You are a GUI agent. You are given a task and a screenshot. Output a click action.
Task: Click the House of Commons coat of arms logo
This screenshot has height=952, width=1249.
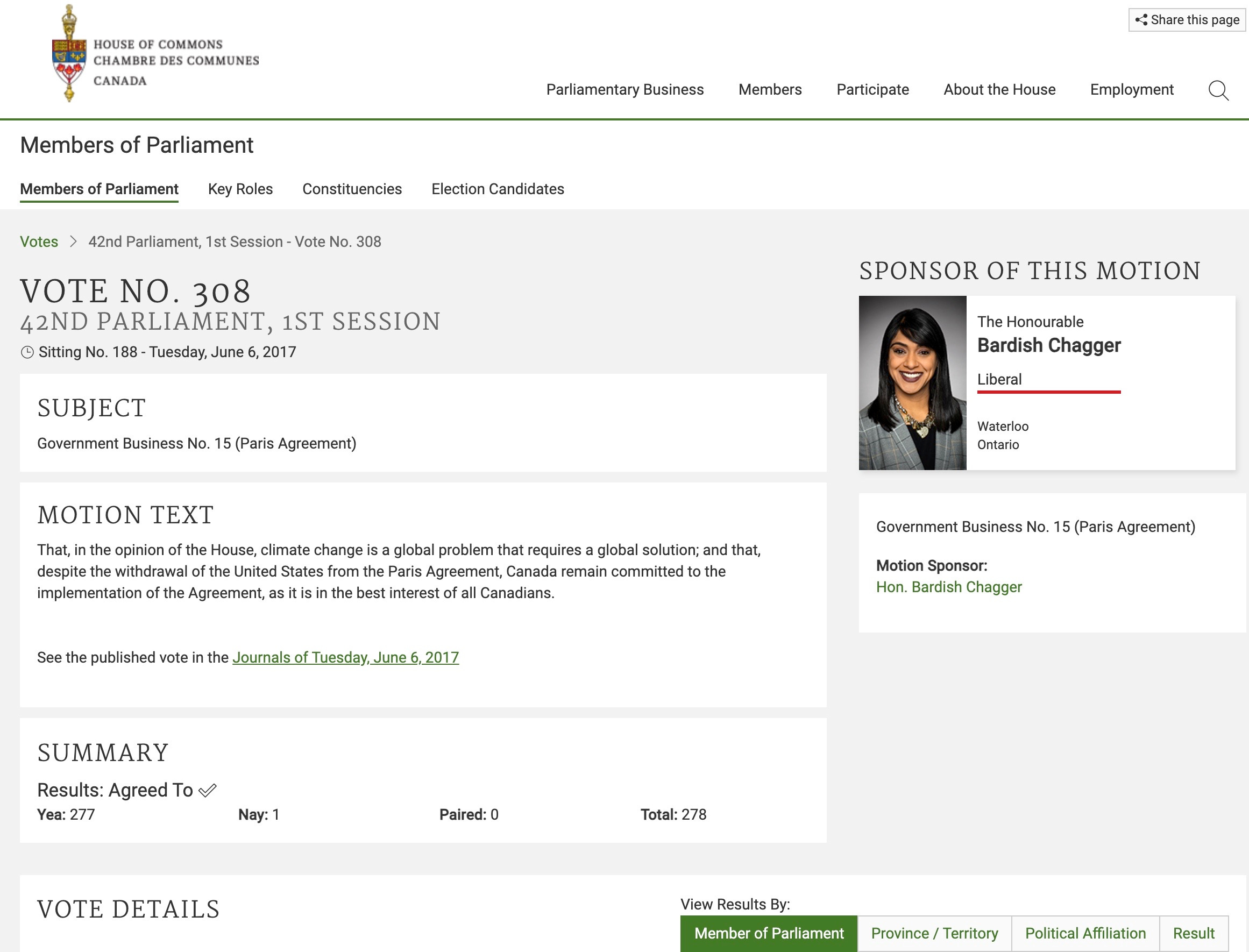click(x=69, y=53)
